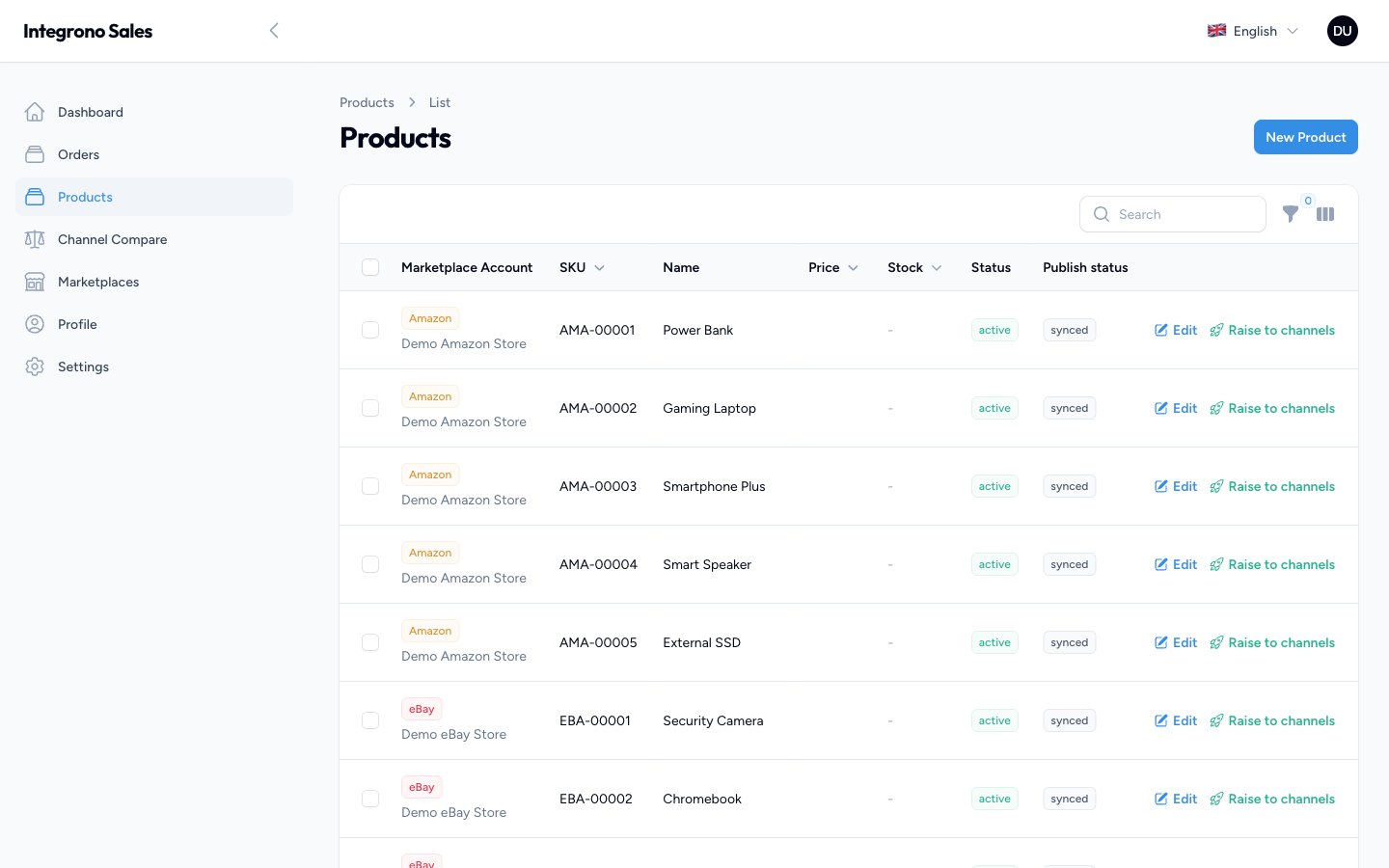This screenshot has width=1389, height=868.
Task: Click the active status for Chromebook
Action: pos(994,799)
